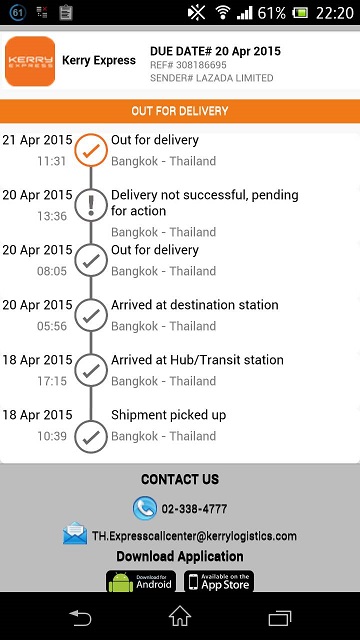
Task: Tap the orange checkmark for 21 Apr 11:31
Action: (91, 150)
